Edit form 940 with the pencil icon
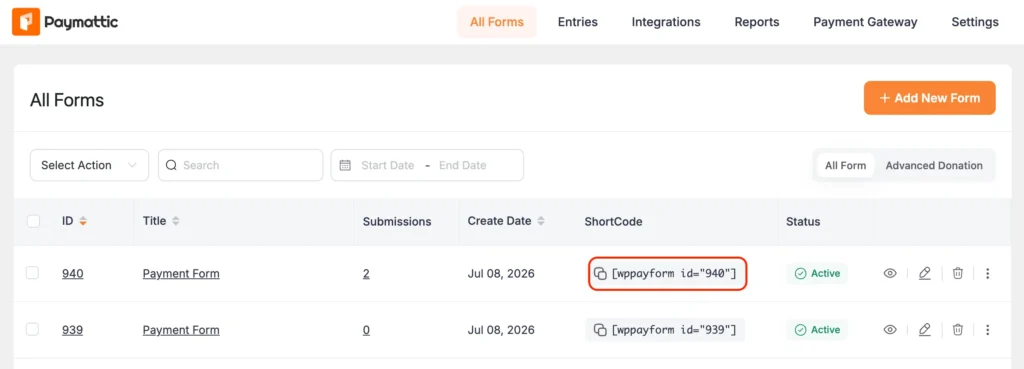Image resolution: width=1024 pixels, height=369 pixels. [x=924, y=274]
